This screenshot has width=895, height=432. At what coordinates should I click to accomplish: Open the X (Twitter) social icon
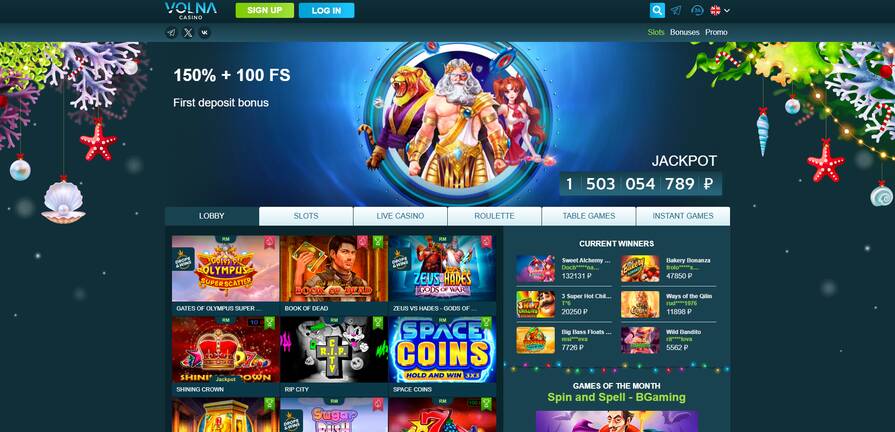coord(188,33)
